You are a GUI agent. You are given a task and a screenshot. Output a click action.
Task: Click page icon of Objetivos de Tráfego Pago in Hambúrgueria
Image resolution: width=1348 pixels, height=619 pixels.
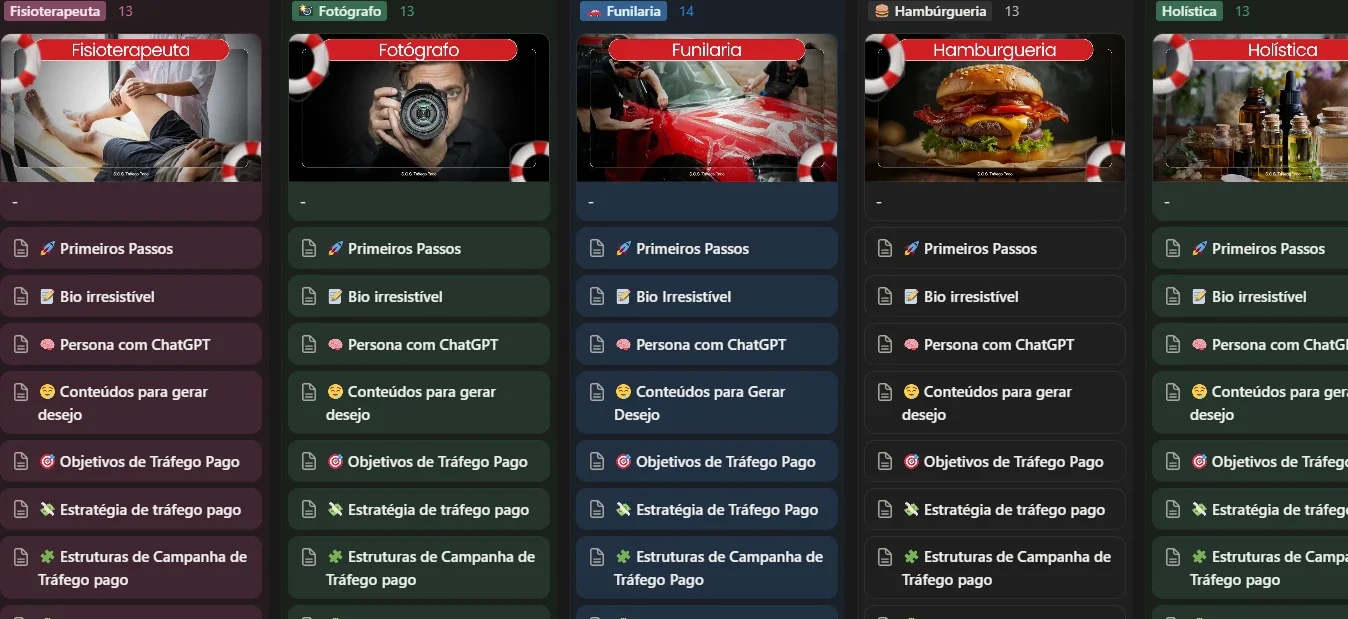click(x=885, y=462)
